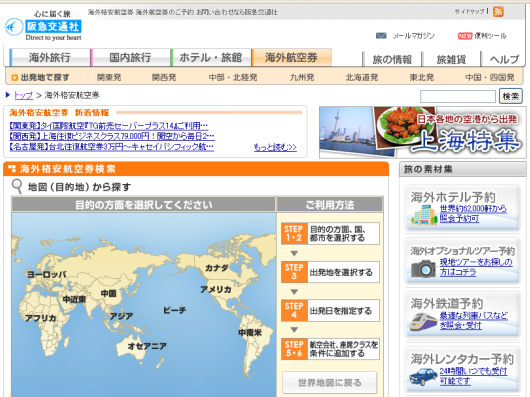530x397 pixels.
Task: Select ビーチ on the world map
Action: tap(174, 310)
